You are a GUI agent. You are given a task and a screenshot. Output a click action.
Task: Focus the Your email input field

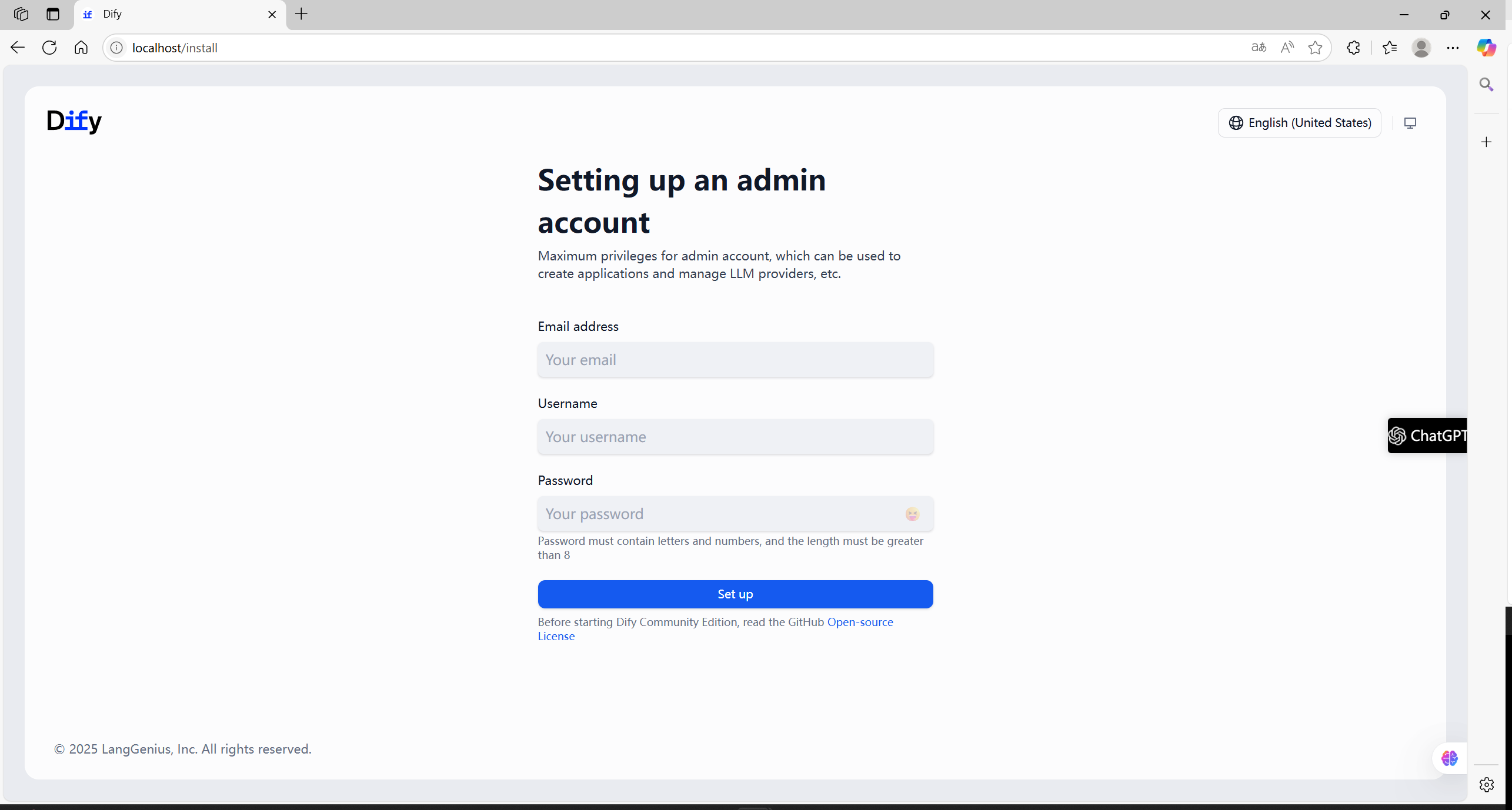(x=735, y=360)
